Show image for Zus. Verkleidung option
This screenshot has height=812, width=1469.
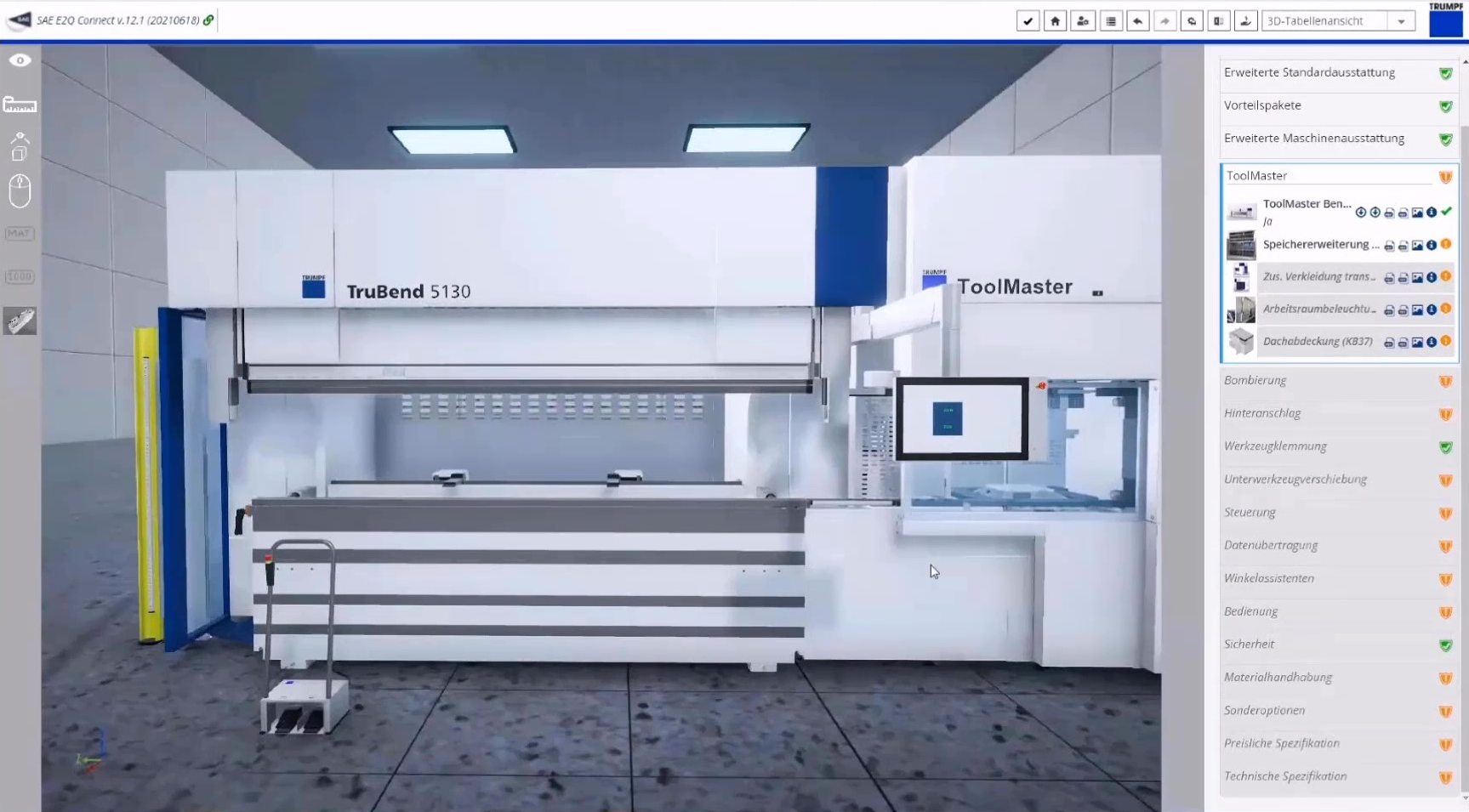point(1417,278)
